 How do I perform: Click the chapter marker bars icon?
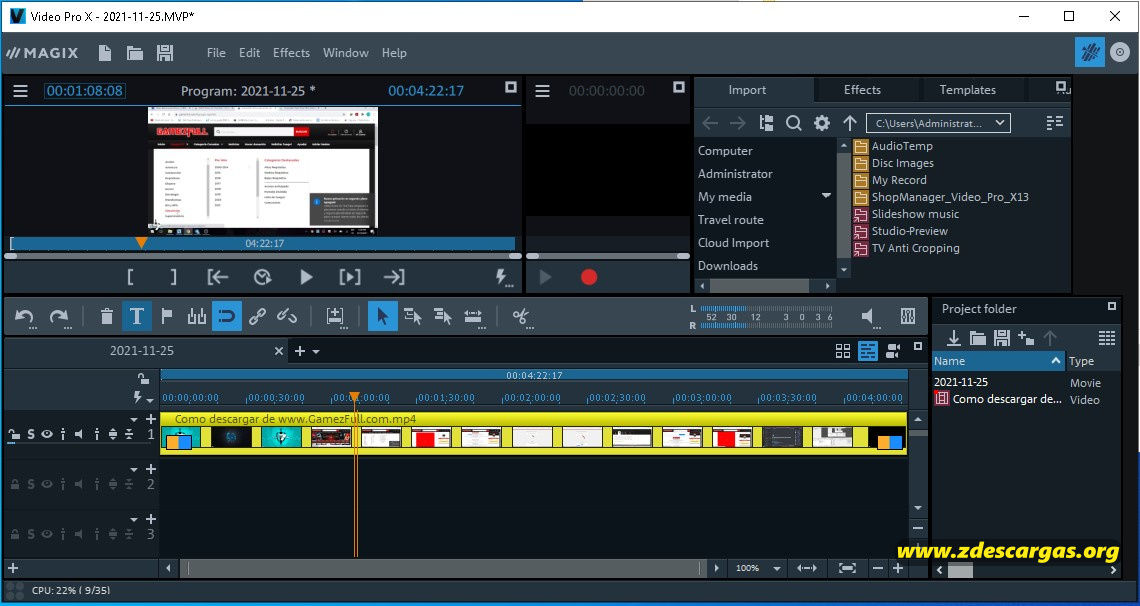pyautogui.click(x=196, y=316)
